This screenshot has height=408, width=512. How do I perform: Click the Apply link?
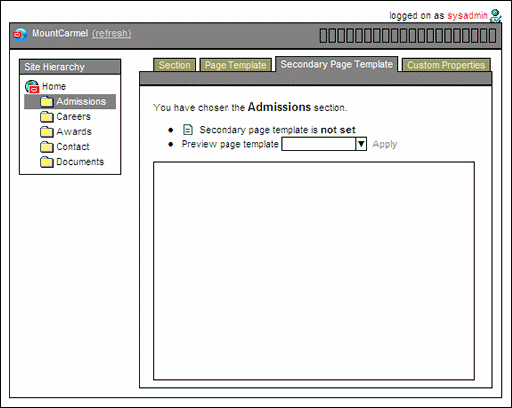385,144
